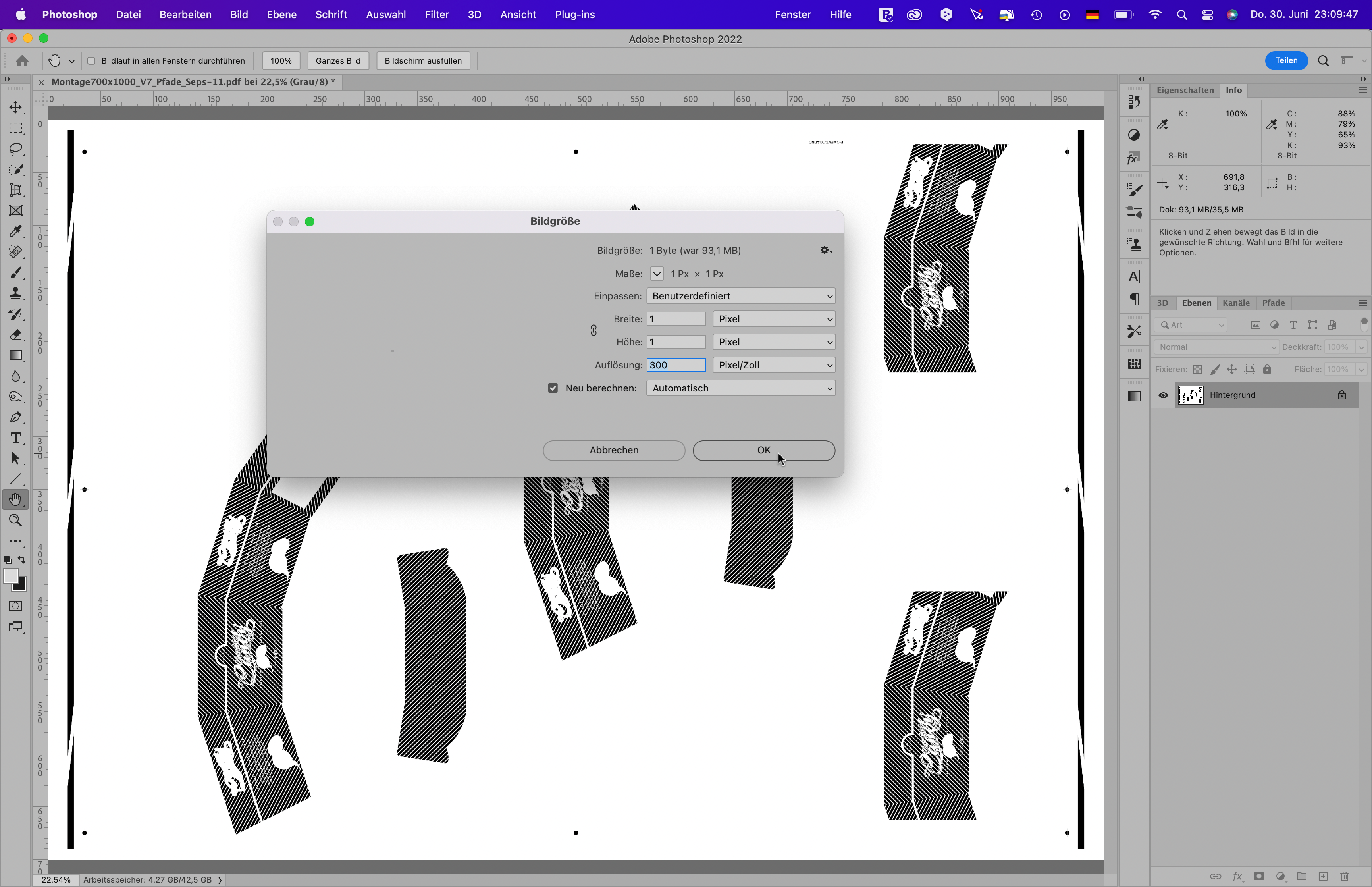Switch to the Kanäle tab
The image size is (1372, 887).
click(x=1235, y=303)
